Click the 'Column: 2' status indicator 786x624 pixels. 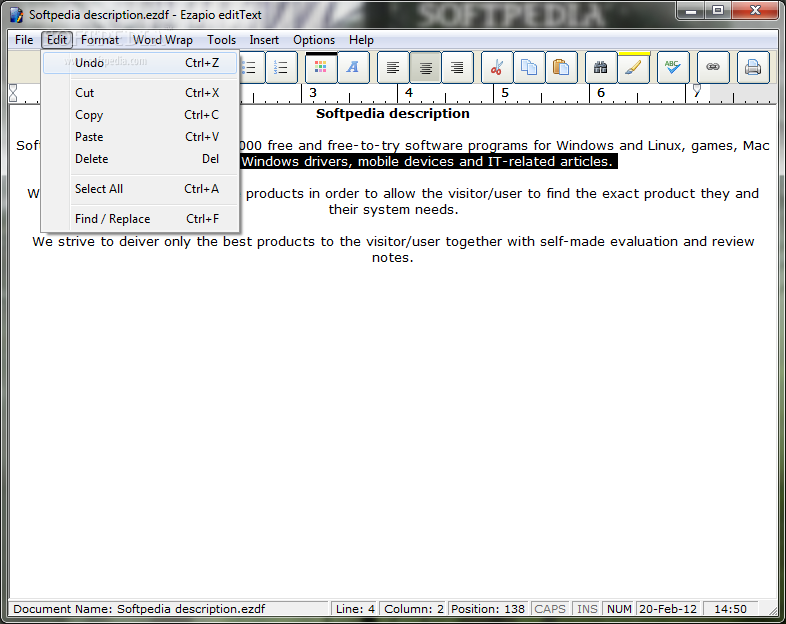click(x=414, y=609)
